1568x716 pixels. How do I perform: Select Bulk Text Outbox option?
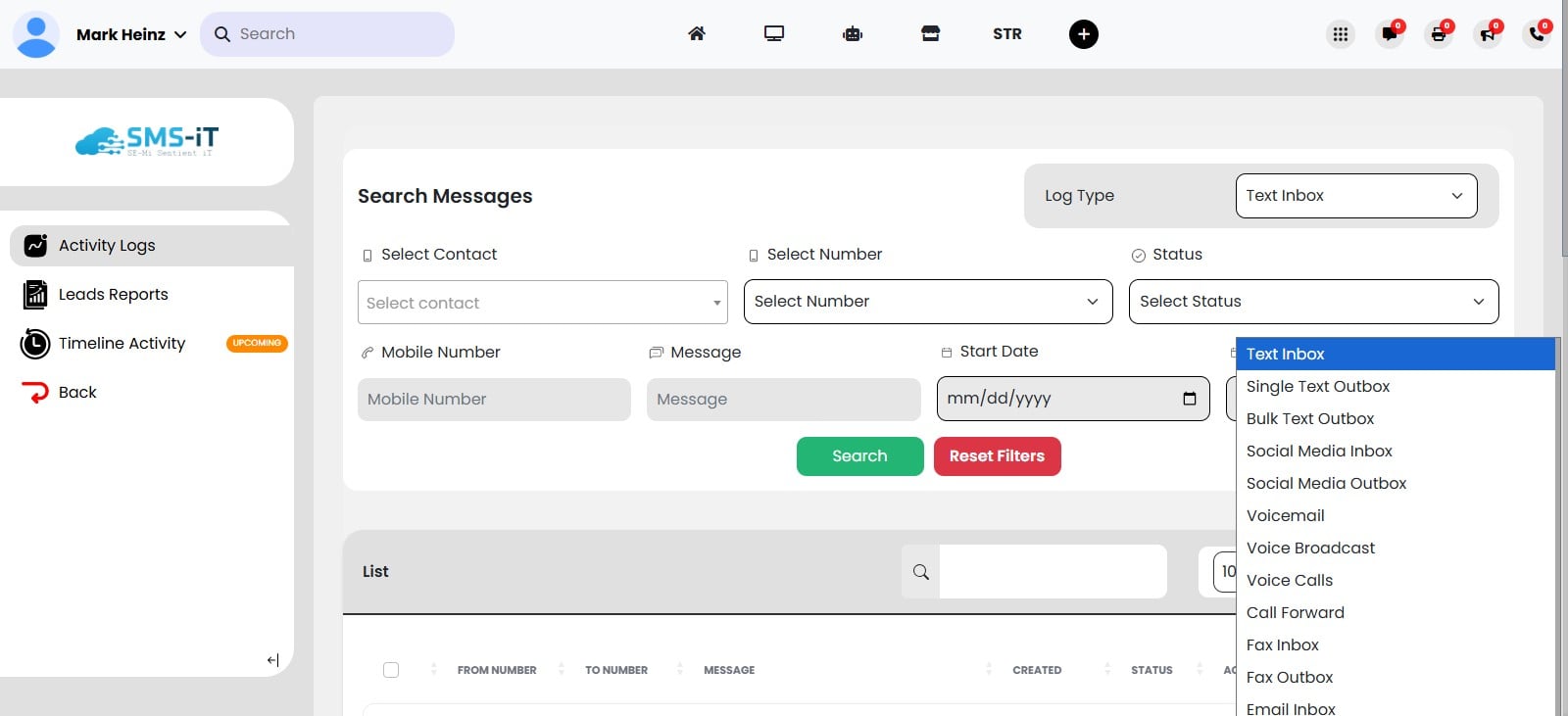point(1396,419)
